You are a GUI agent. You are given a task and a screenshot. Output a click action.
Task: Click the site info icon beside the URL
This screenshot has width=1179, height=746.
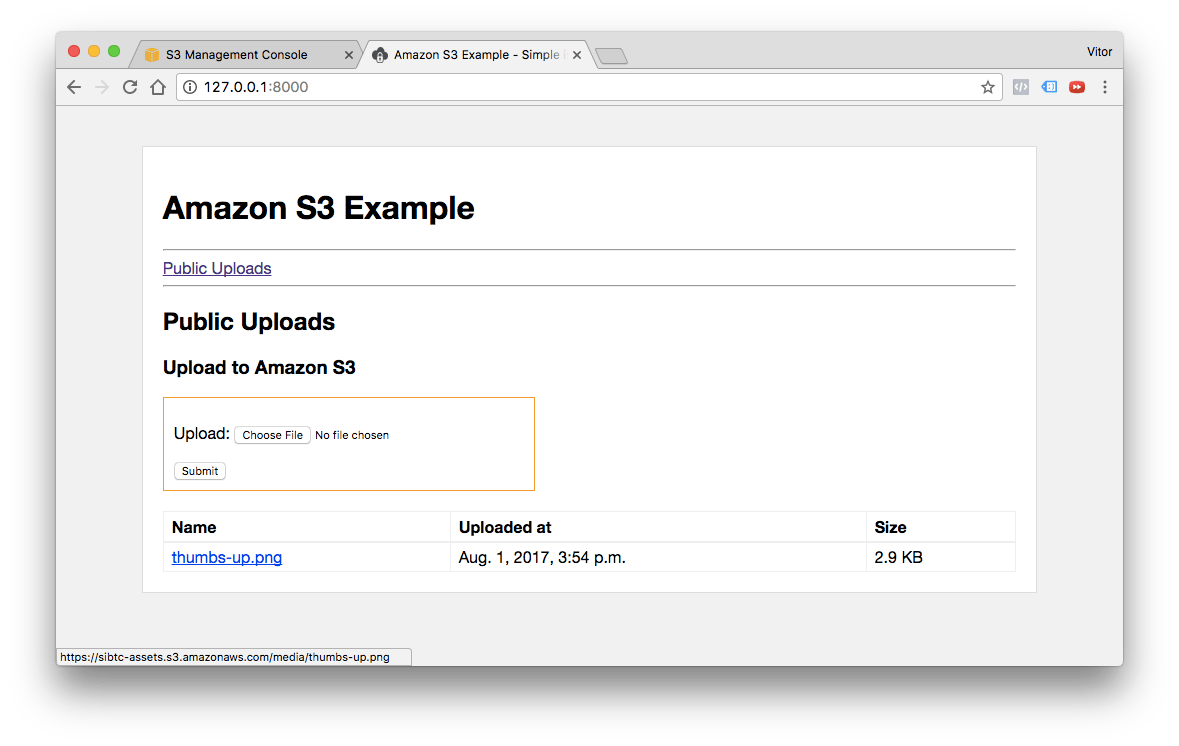coord(190,87)
